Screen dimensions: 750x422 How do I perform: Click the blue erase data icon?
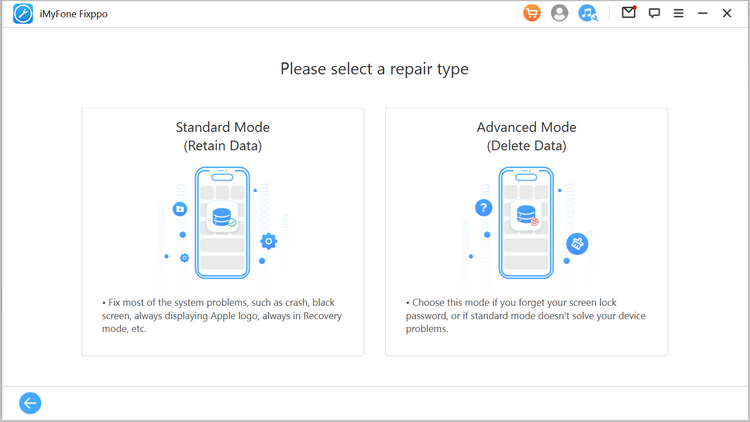pos(577,244)
